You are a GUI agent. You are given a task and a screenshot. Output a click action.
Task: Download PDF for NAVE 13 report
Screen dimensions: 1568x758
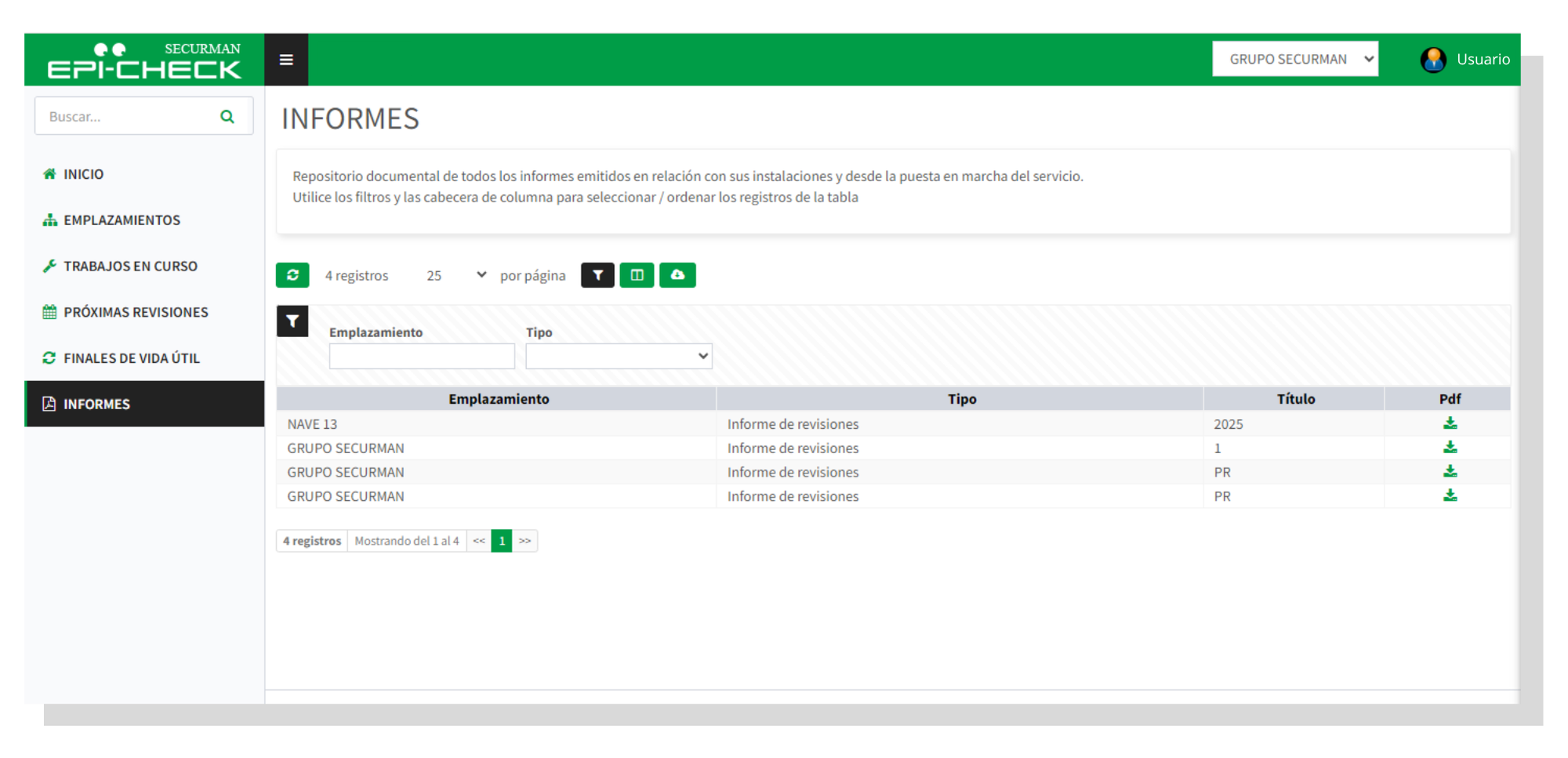(x=1450, y=423)
